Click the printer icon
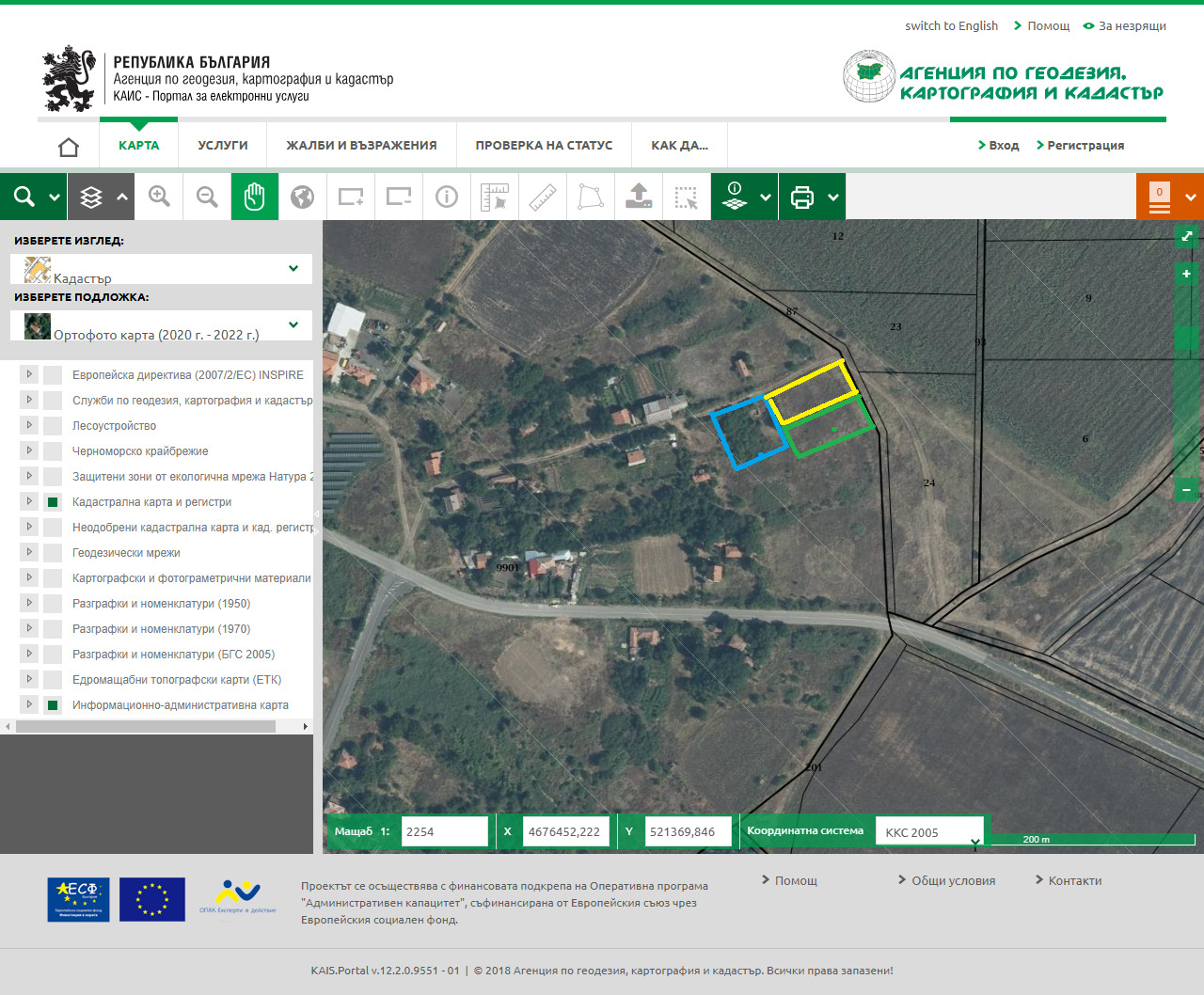 [x=802, y=197]
